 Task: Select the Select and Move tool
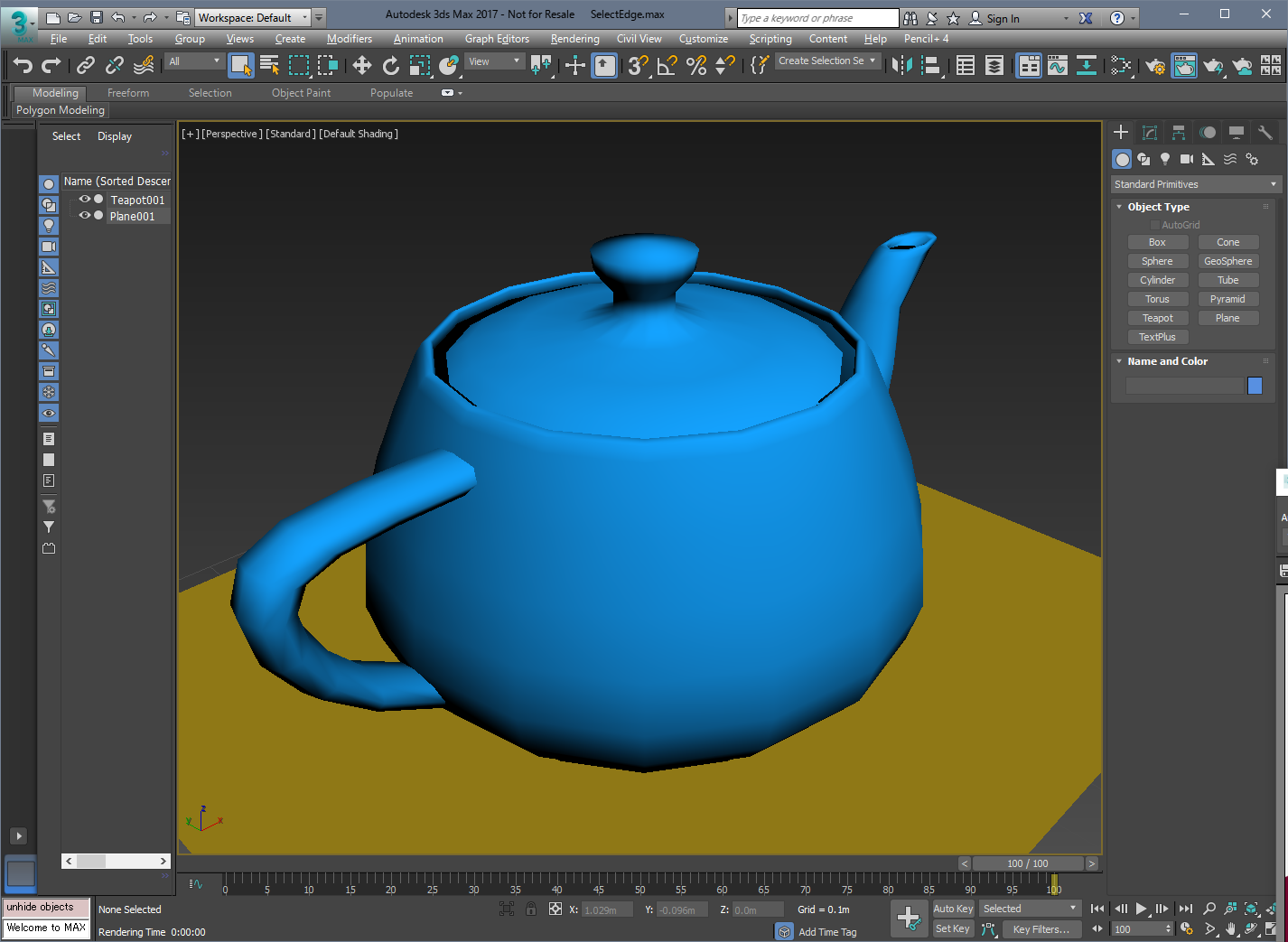(361, 65)
